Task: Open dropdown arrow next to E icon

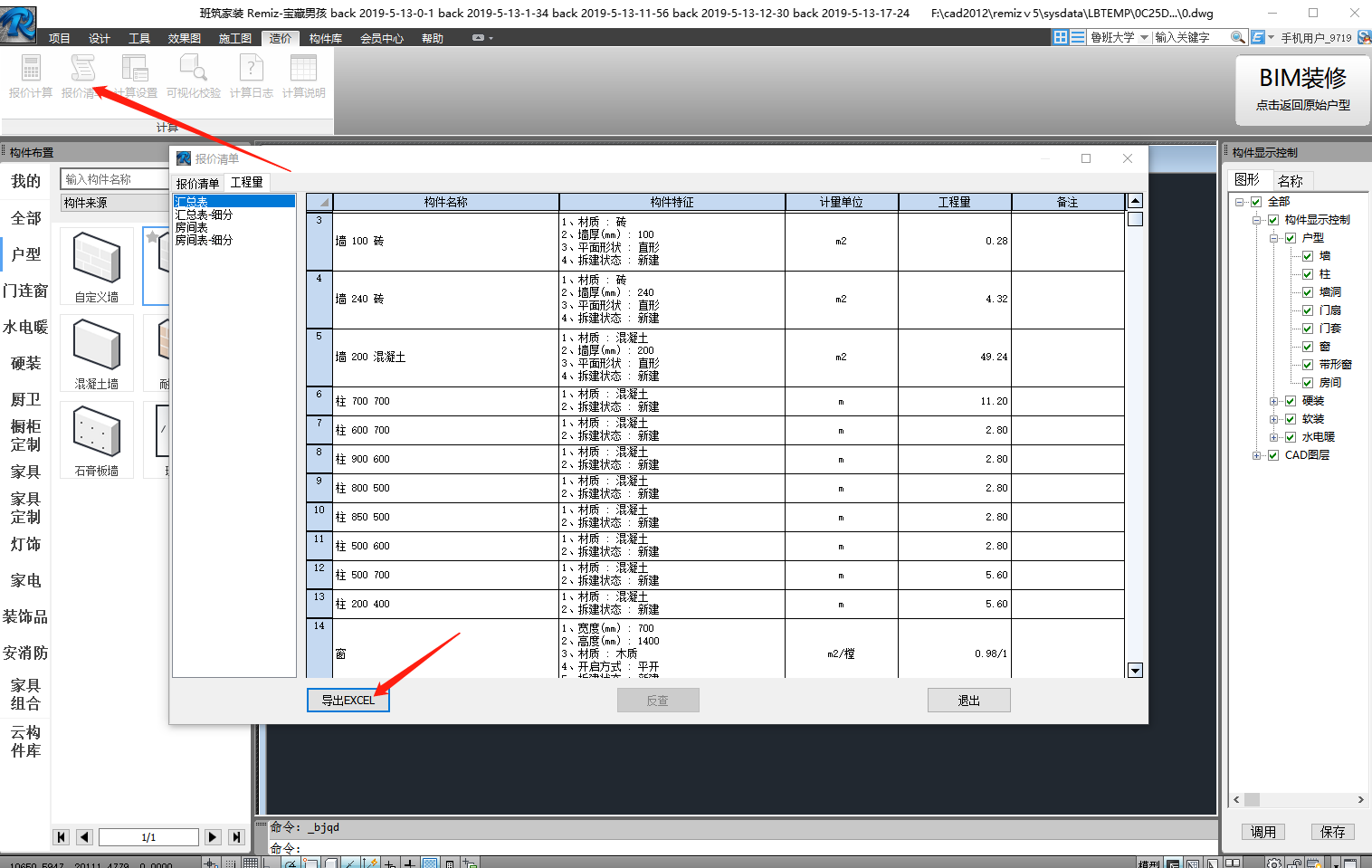Action: [1271, 37]
